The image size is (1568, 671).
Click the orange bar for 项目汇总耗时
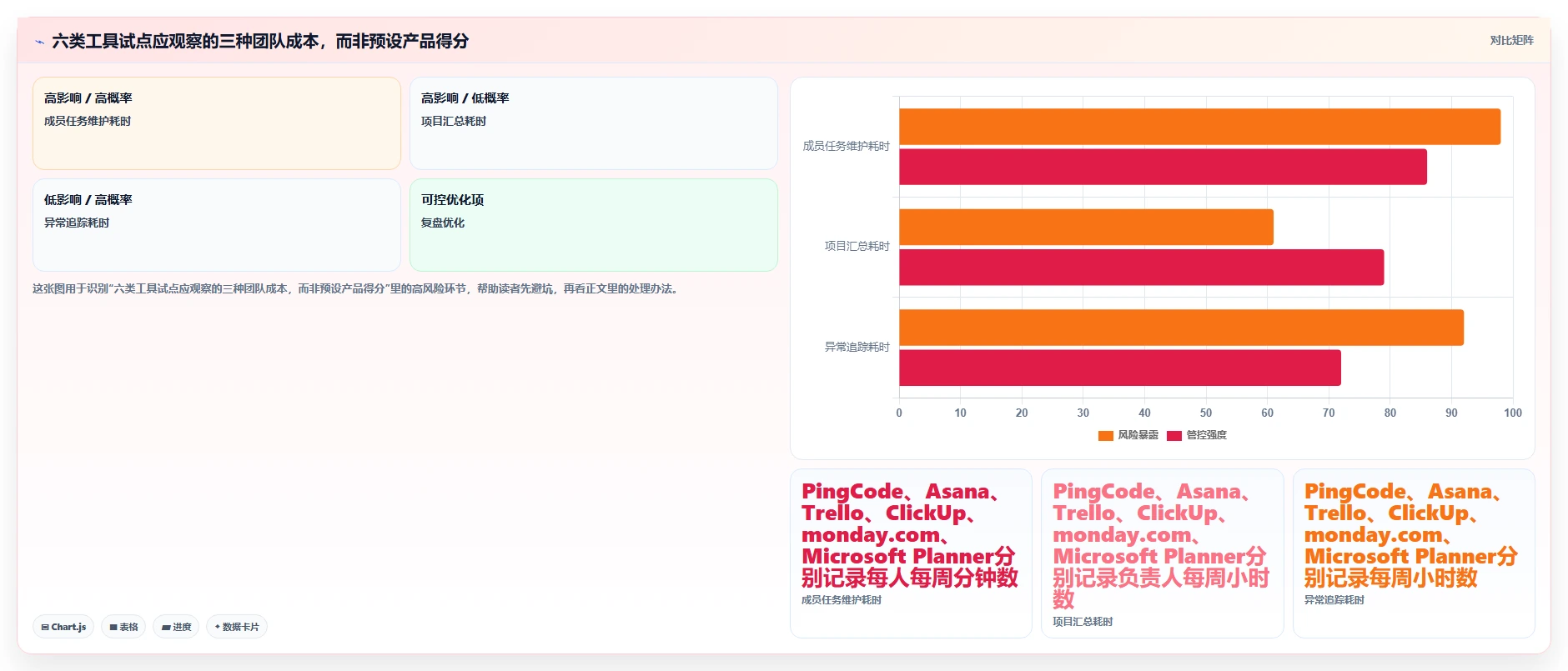click(x=1086, y=227)
